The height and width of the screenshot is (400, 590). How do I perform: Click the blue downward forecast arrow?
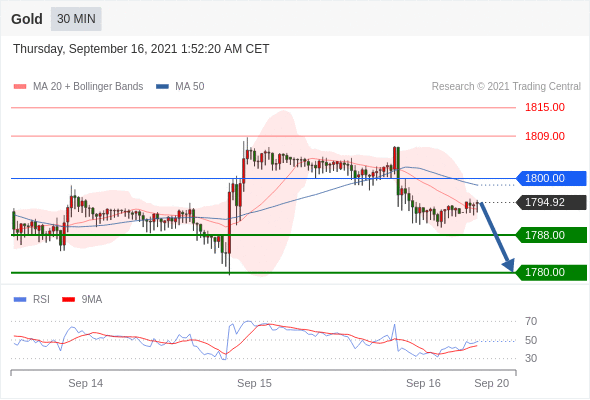(497, 237)
